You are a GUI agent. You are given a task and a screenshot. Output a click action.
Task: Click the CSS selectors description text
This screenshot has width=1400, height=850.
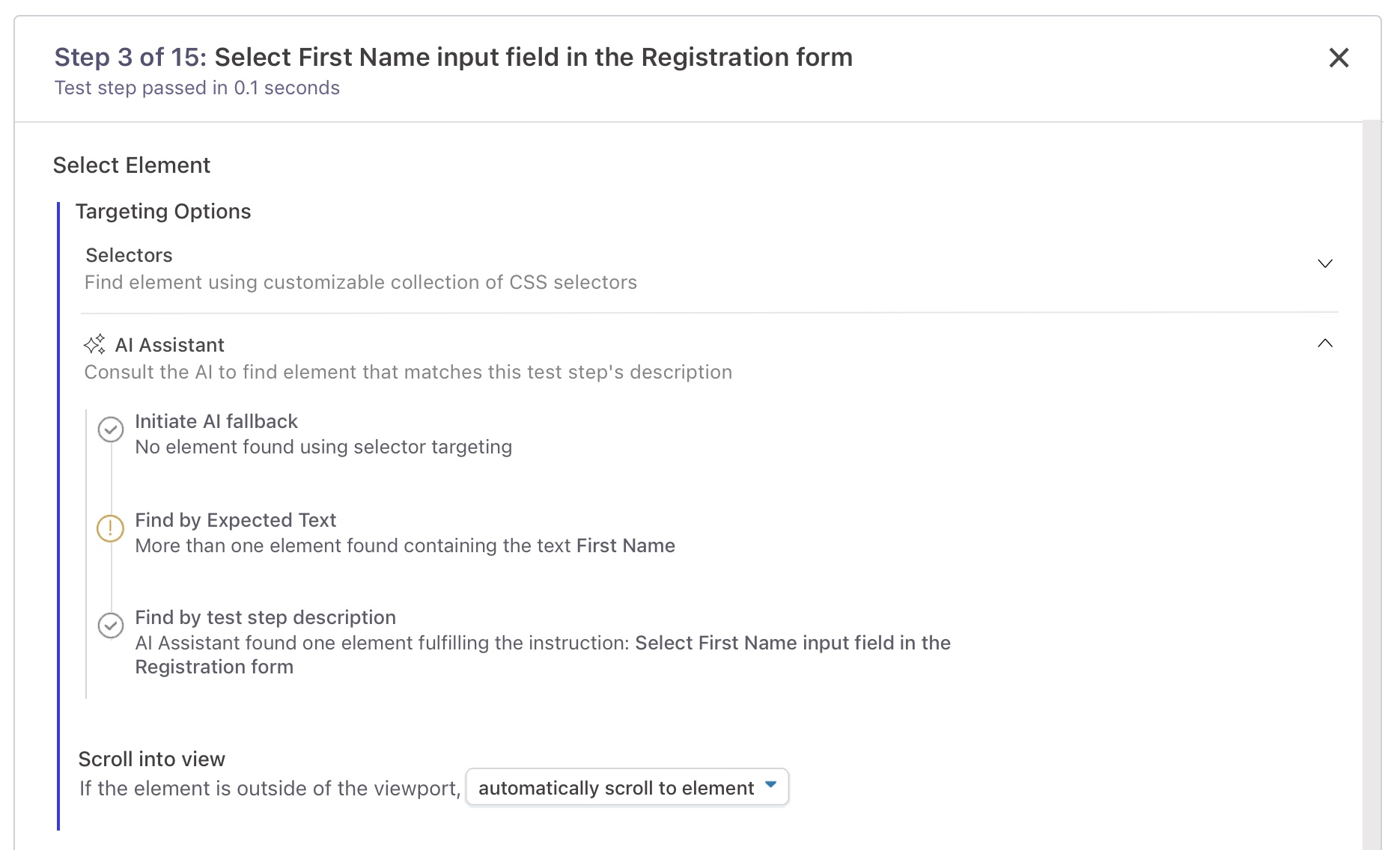360,283
